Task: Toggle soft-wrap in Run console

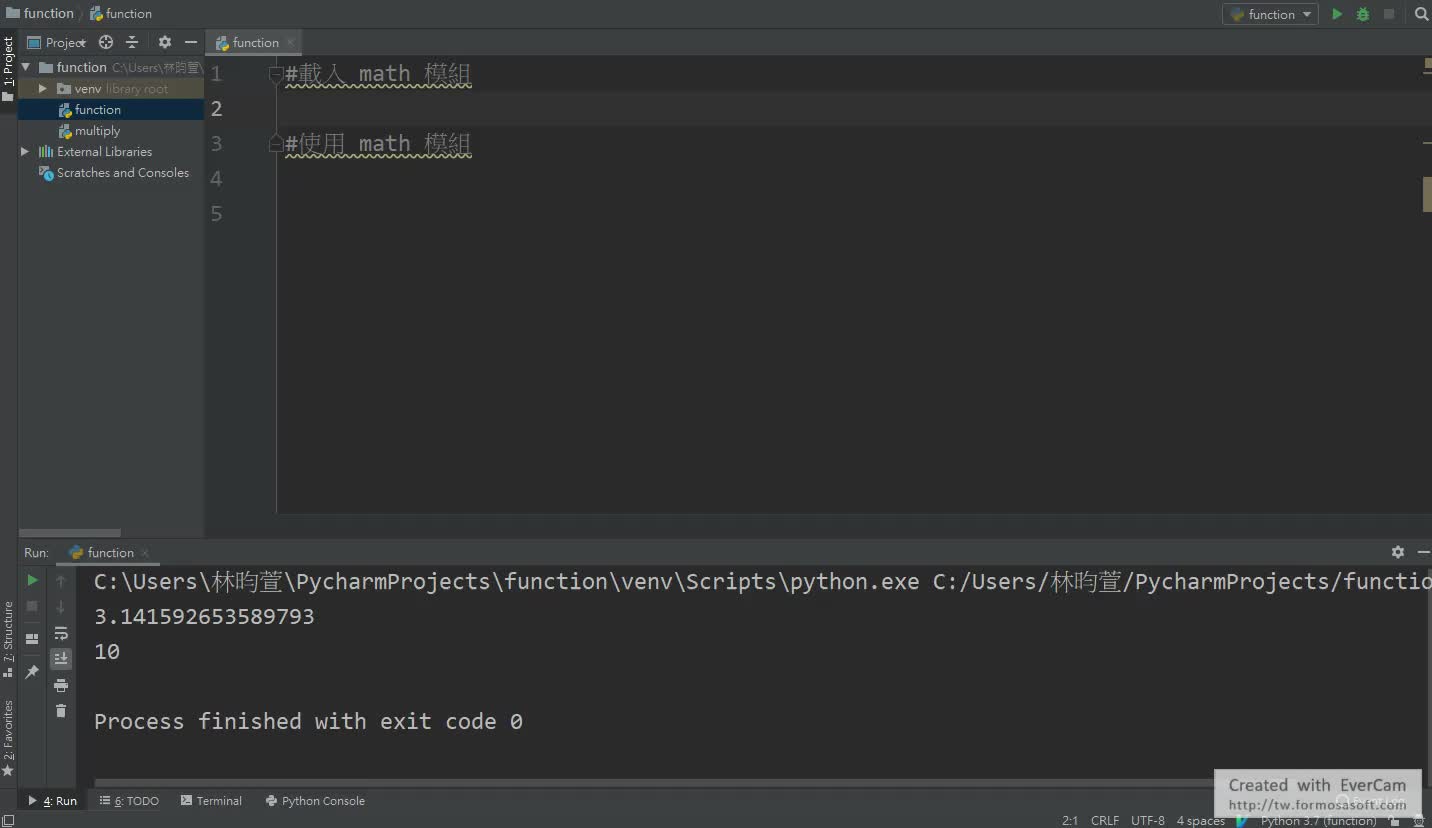Action: [61, 633]
